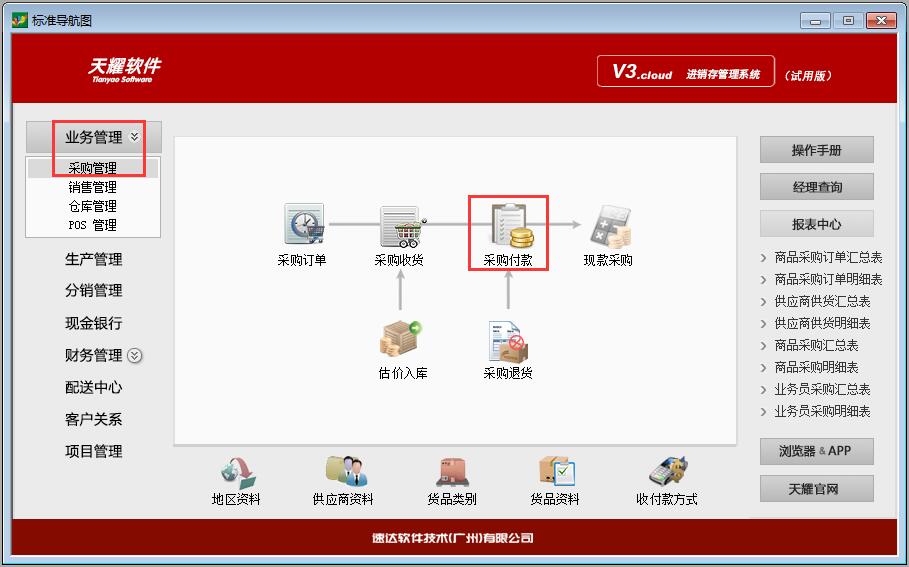Viewport: 909px width, 567px height.
Task: Click the 采购订单 text label
Action: pos(301,260)
